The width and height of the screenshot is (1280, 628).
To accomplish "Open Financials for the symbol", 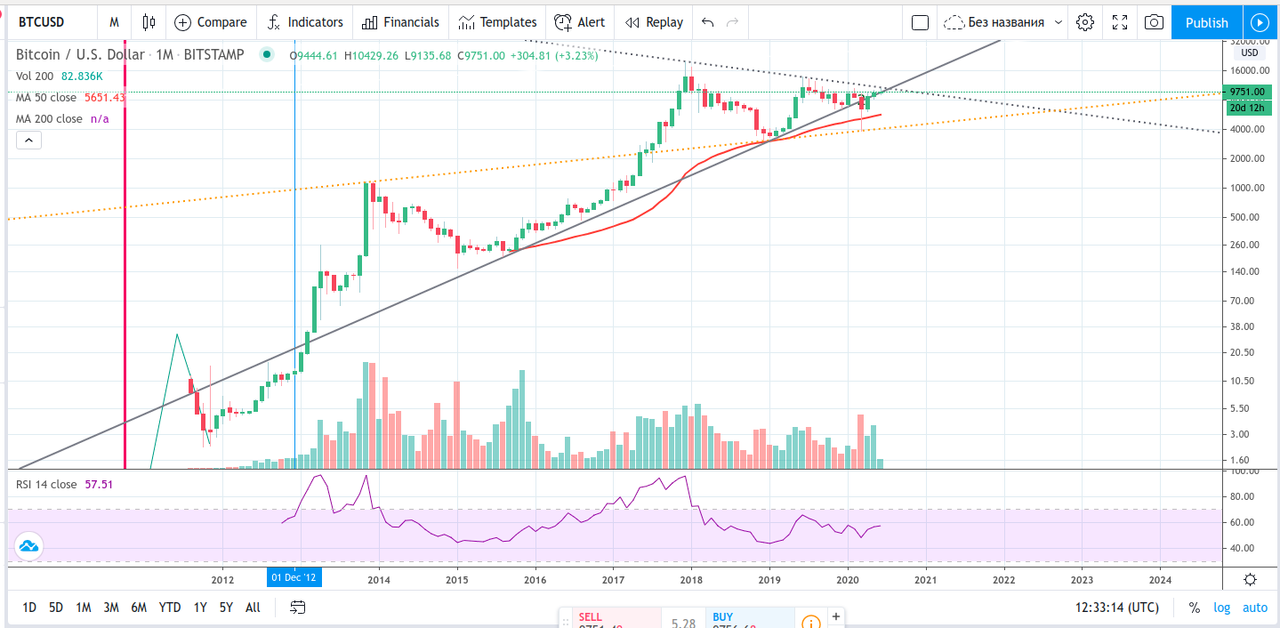I will click(401, 22).
